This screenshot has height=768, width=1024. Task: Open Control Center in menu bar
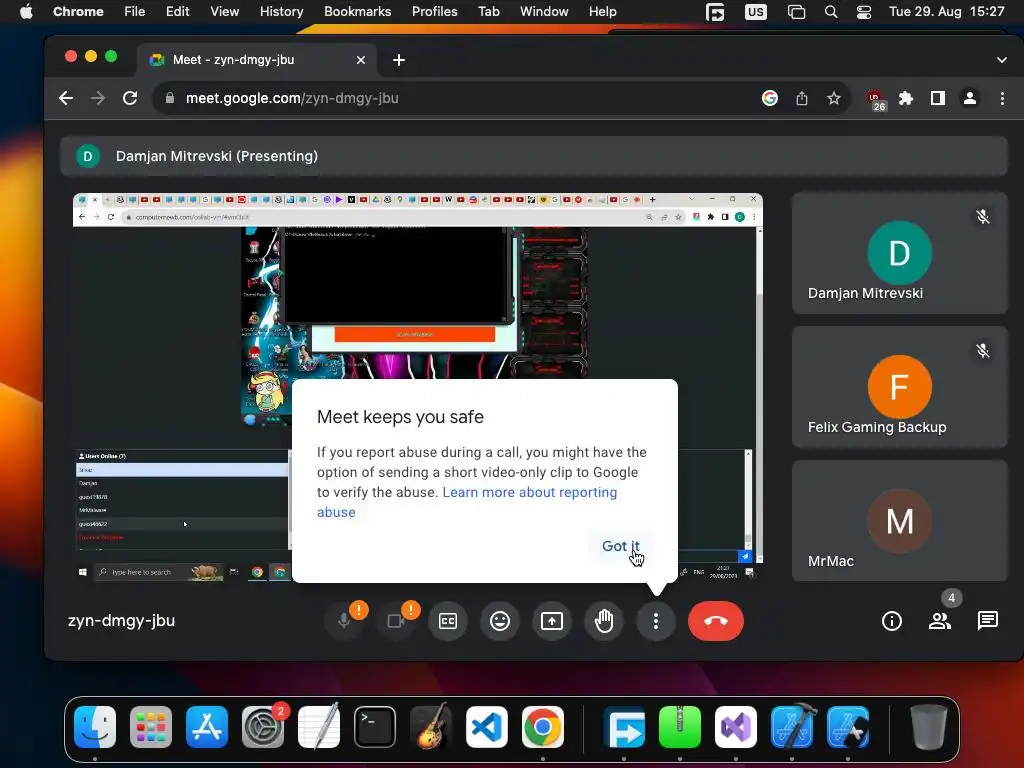[x=864, y=12]
